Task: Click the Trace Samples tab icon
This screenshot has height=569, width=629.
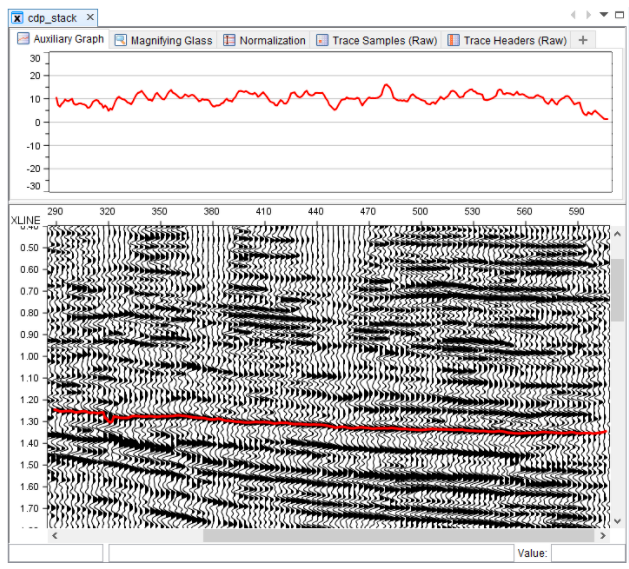Action: click(322, 40)
